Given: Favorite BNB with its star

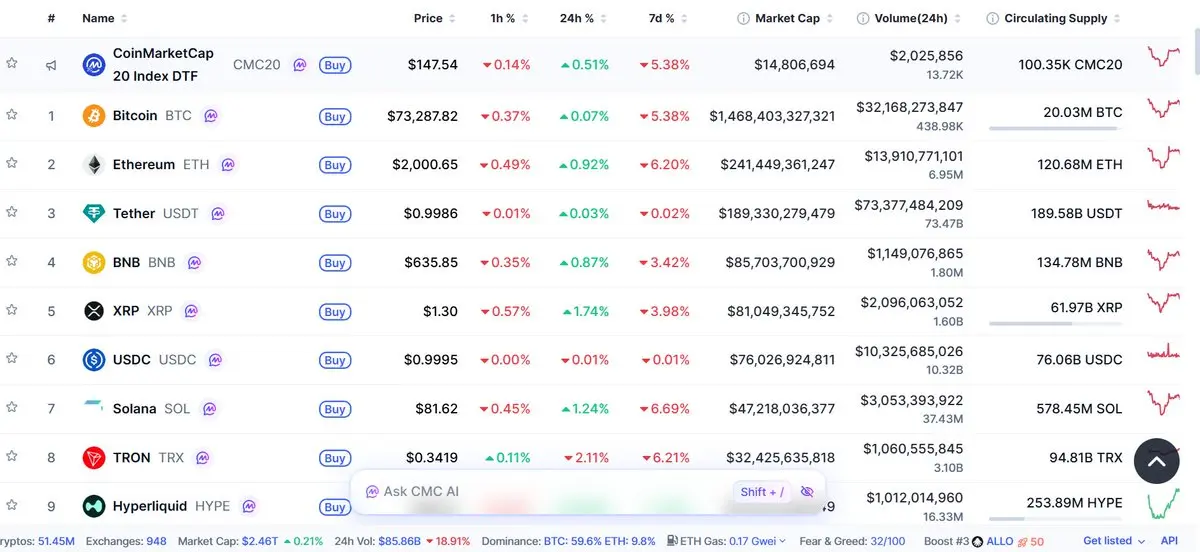Looking at the screenshot, I should click(x=12, y=260).
